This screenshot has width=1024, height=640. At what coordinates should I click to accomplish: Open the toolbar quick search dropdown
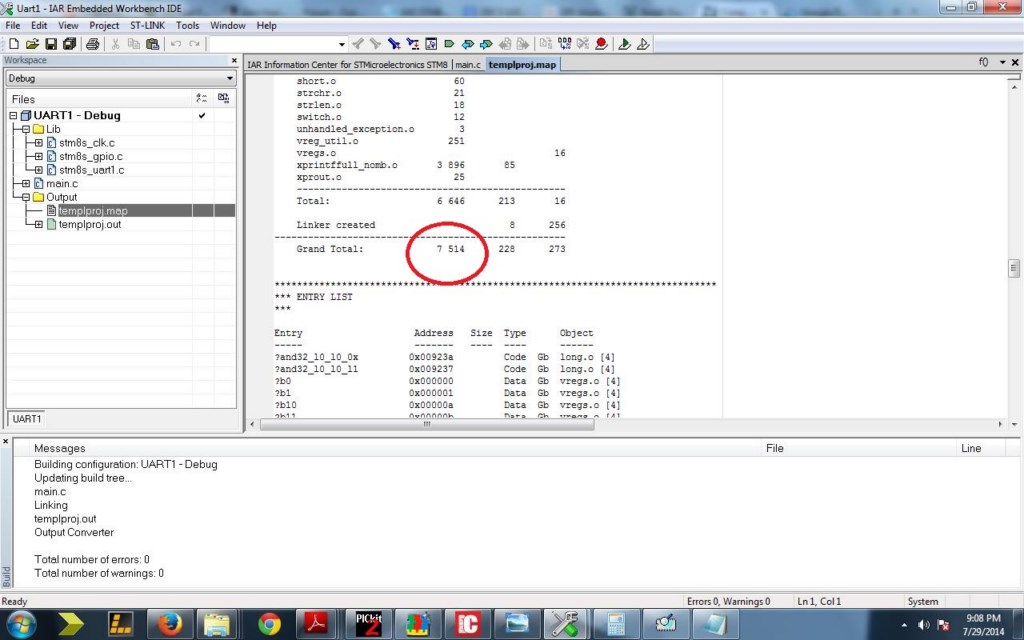tap(341, 44)
